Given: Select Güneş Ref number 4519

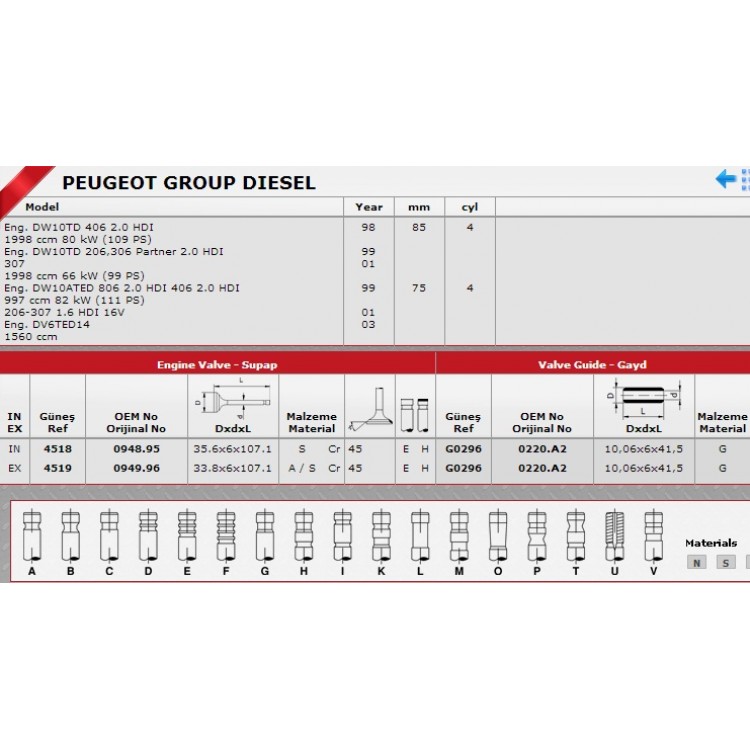Looking at the screenshot, I should (57, 468).
